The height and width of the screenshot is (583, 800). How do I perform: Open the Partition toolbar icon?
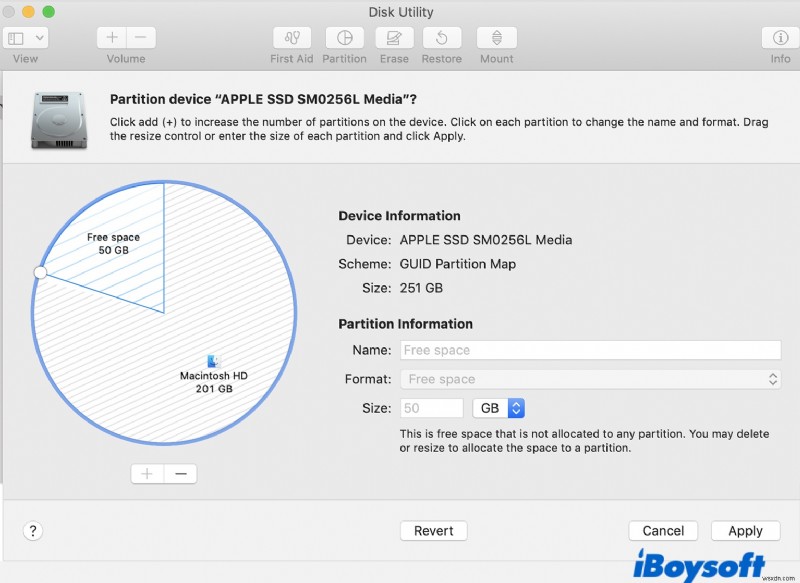(345, 38)
